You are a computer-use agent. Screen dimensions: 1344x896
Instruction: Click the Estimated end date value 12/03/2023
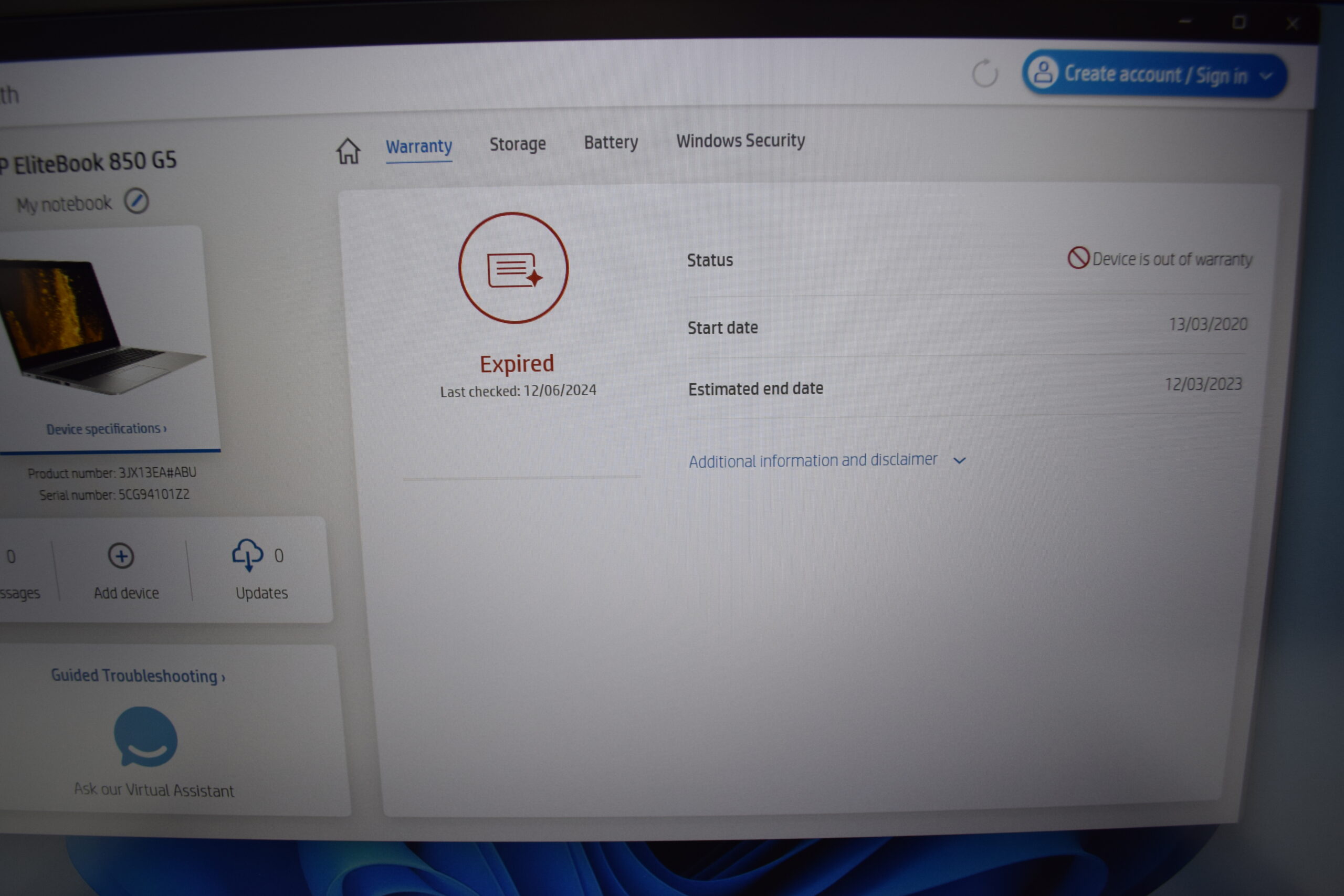(1203, 384)
